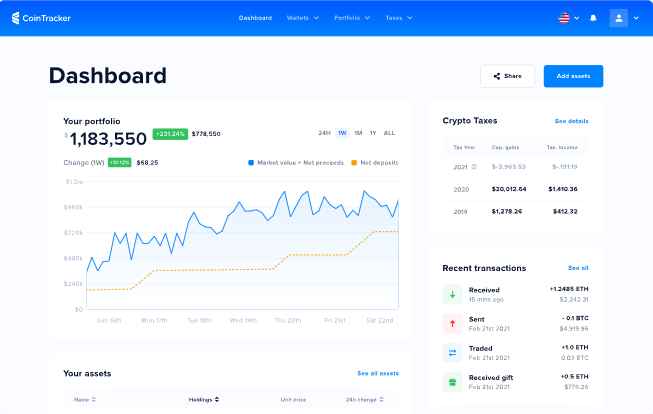Click the red Sent arrow icon
Screen dimensions: 653x414
(x=452, y=323)
